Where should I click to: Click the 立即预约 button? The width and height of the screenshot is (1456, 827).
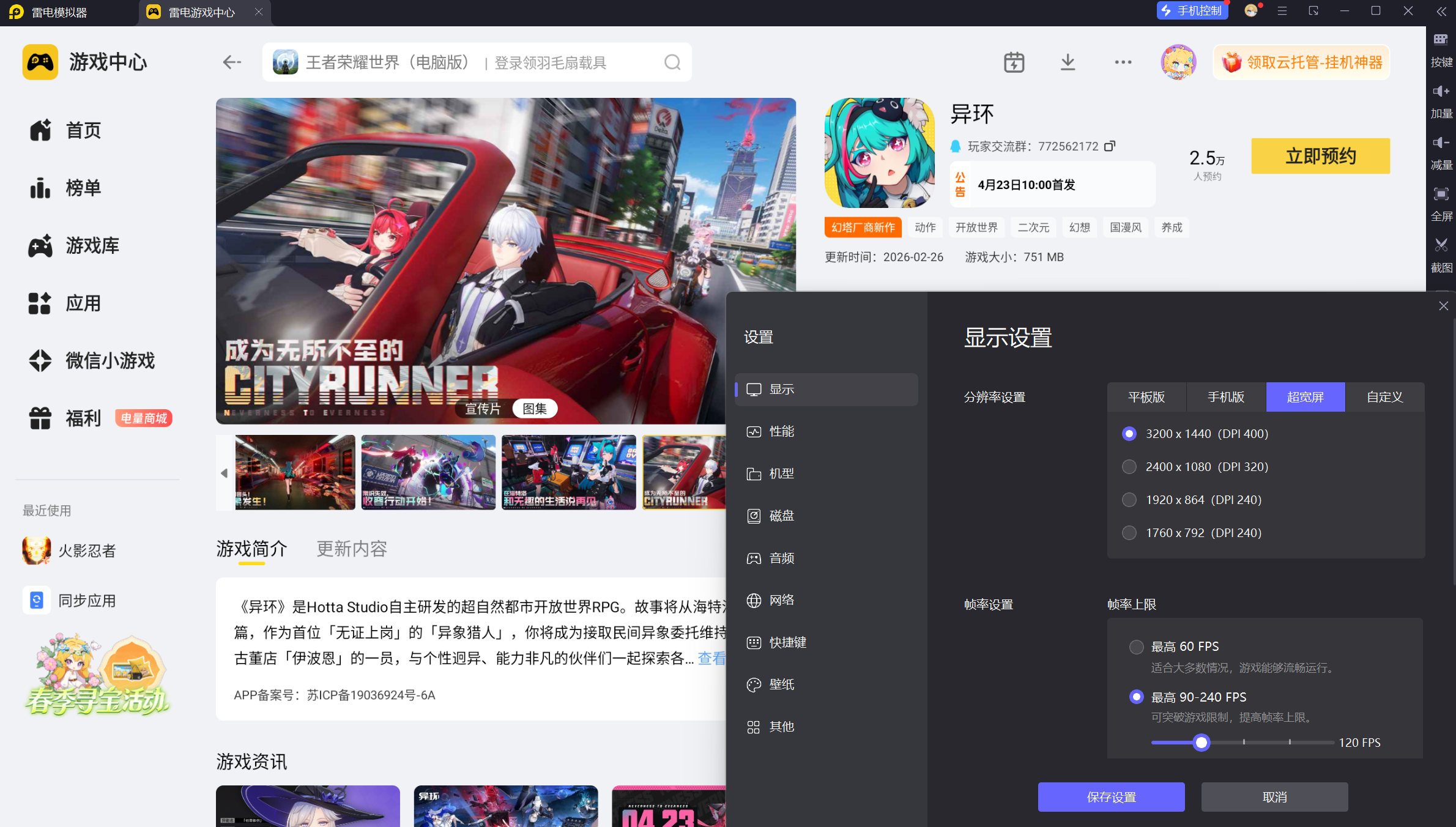(1320, 156)
